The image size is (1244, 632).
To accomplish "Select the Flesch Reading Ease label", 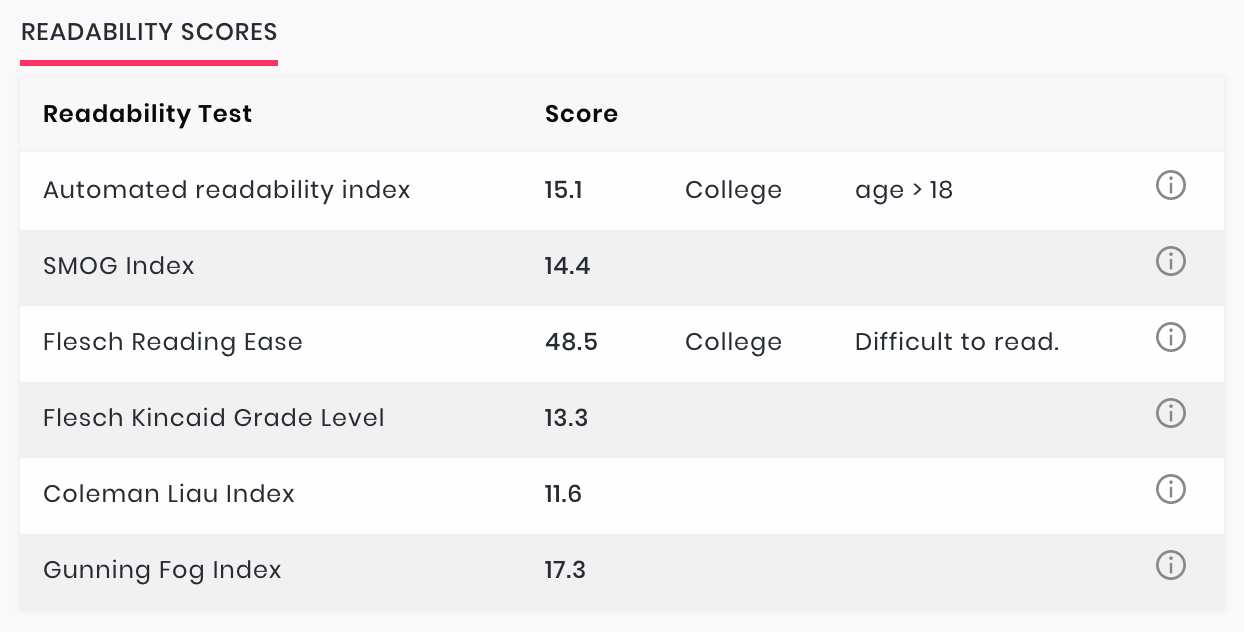I will click(x=172, y=342).
